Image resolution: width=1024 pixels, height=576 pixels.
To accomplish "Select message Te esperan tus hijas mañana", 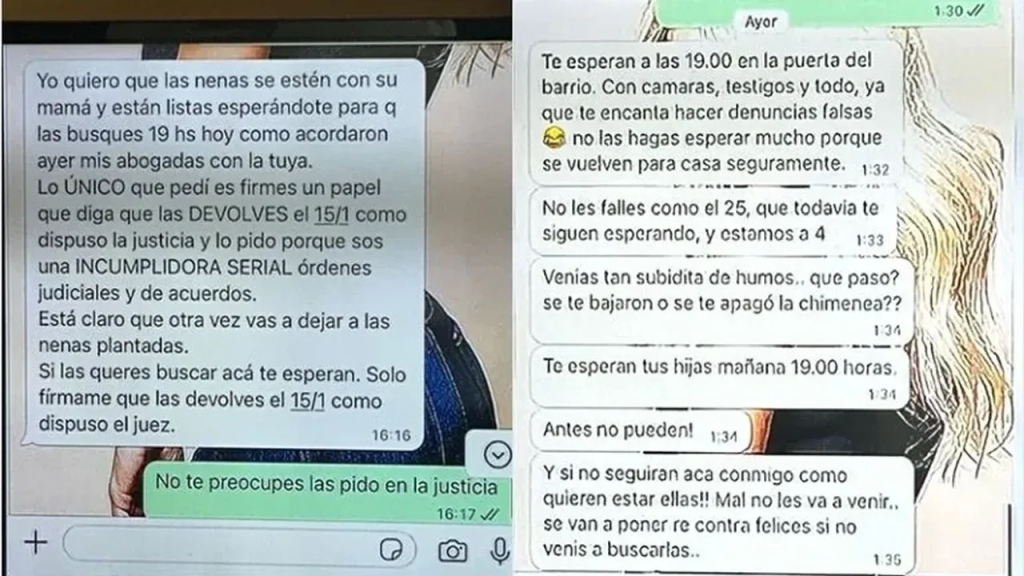I will pyautogui.click(x=720, y=377).
